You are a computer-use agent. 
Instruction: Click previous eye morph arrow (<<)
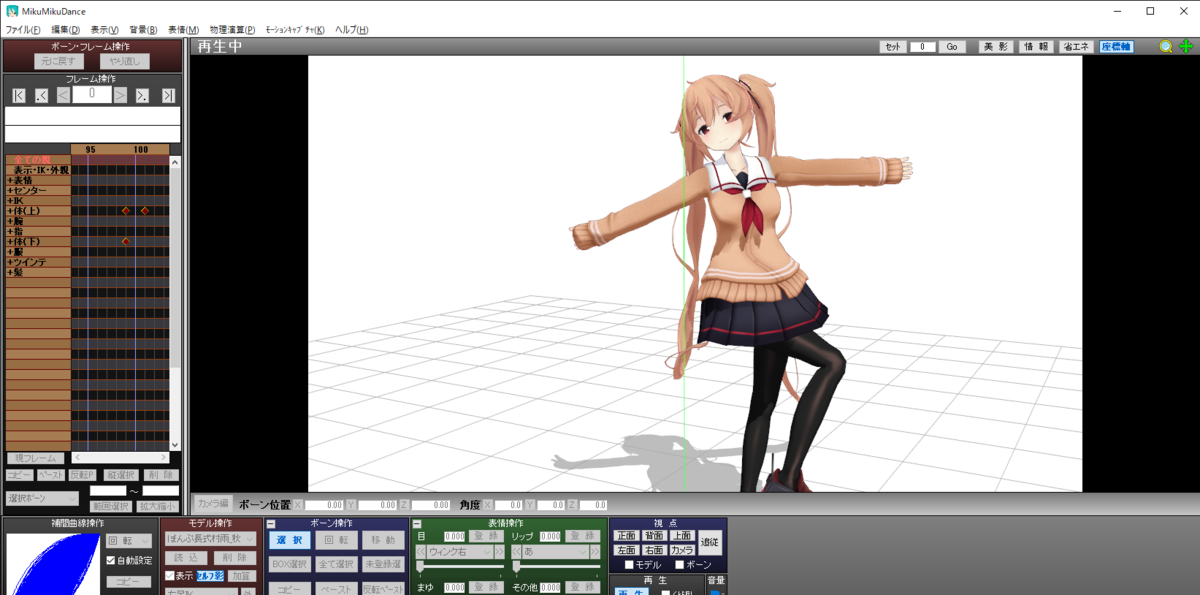pyautogui.click(x=421, y=552)
